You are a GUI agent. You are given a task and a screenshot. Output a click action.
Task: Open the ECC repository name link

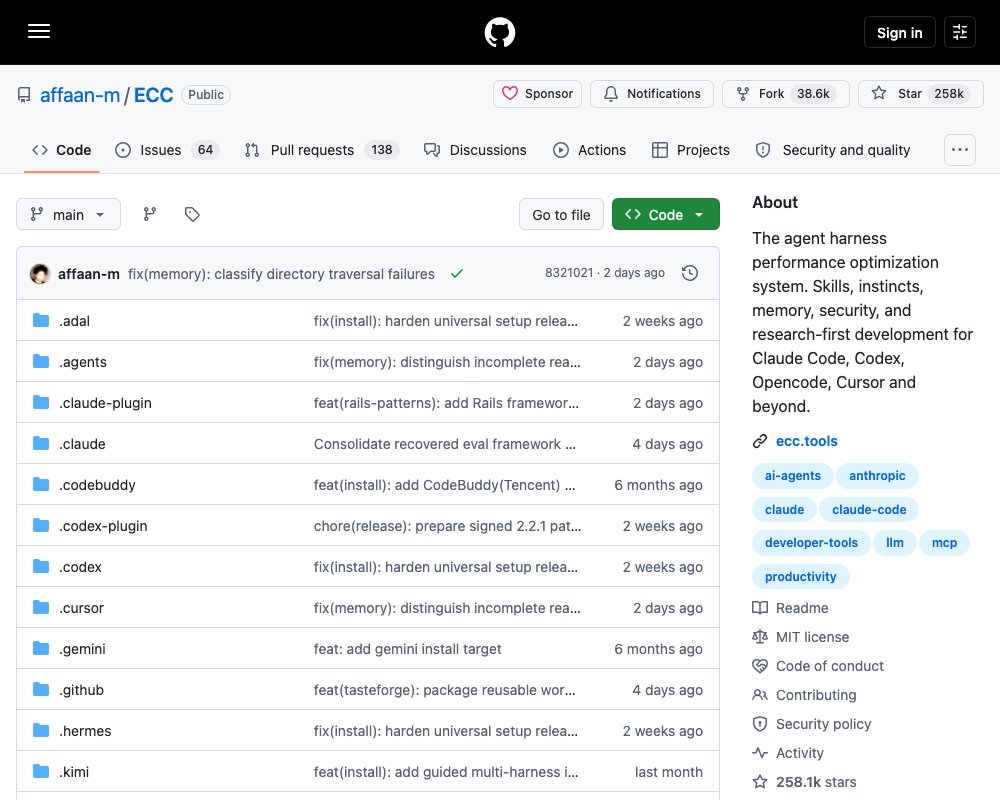click(153, 95)
